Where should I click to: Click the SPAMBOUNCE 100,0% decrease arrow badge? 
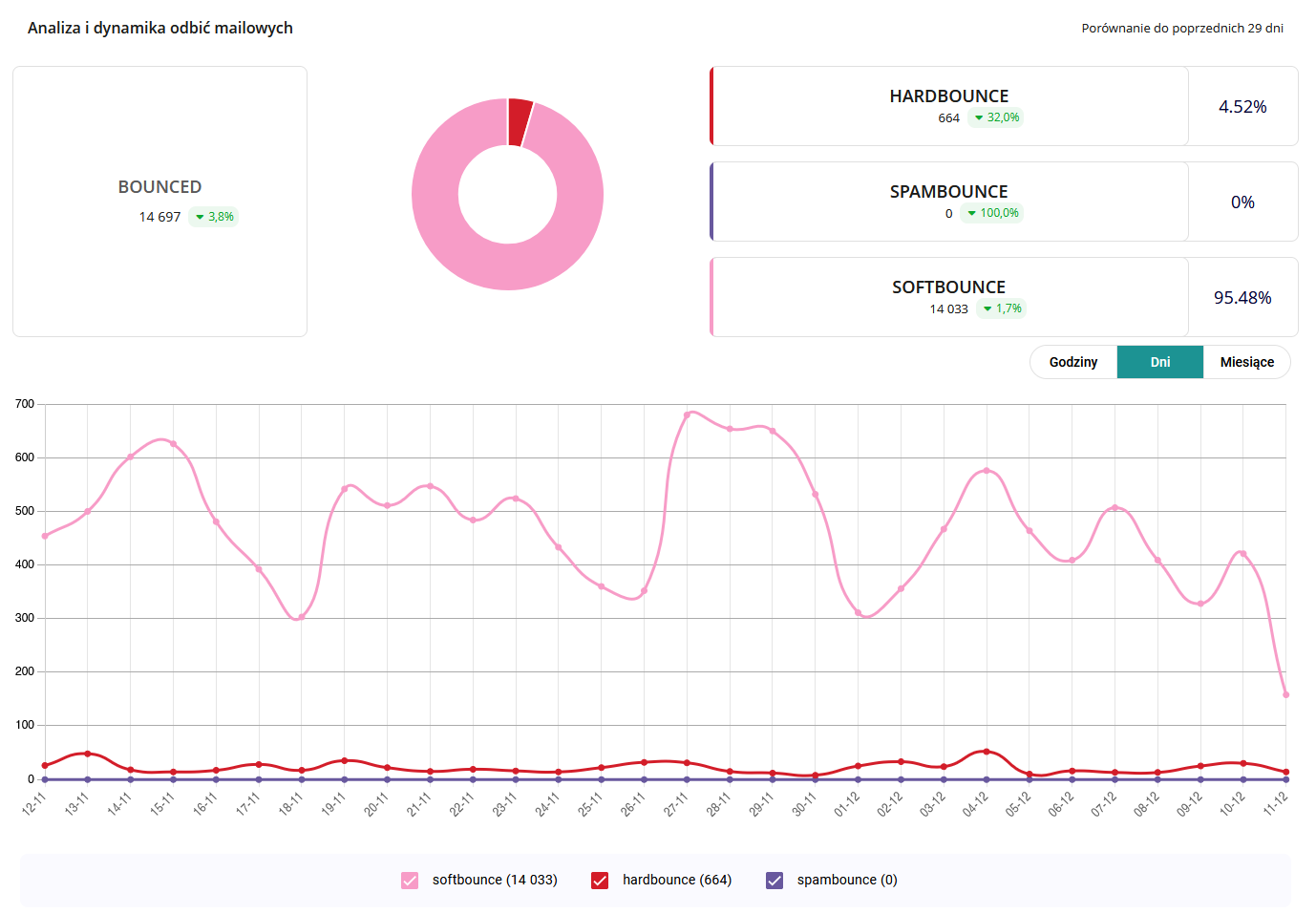992,213
